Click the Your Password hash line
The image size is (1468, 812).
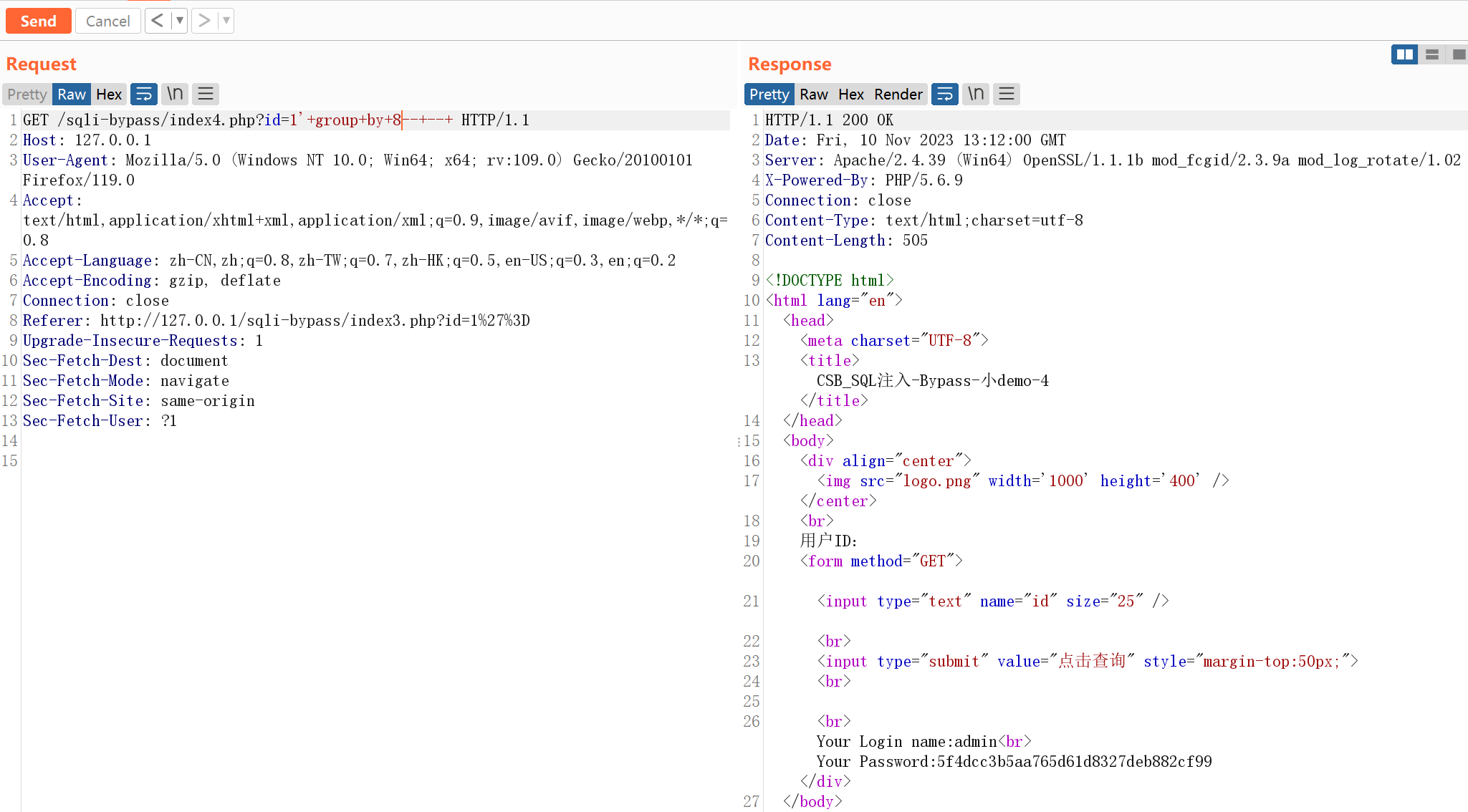[x=1014, y=761]
